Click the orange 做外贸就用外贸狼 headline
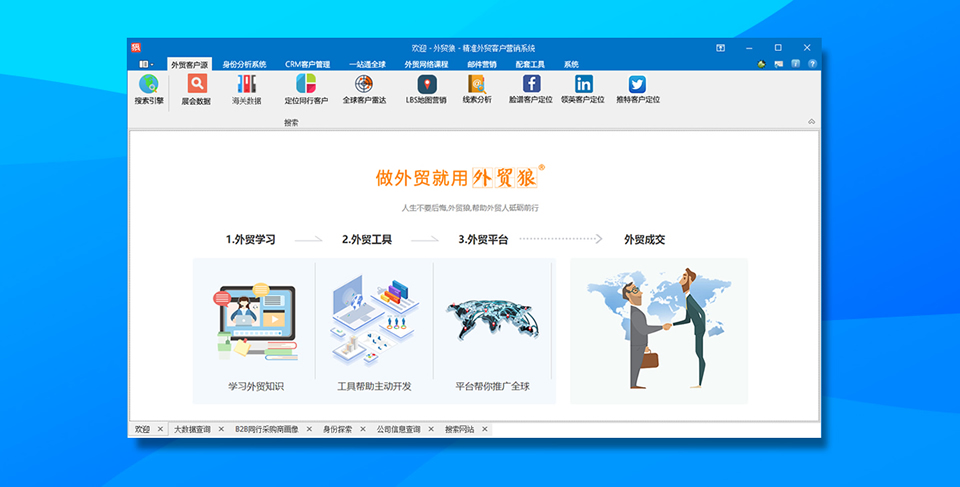Image resolution: width=960 pixels, height=487 pixels. point(459,177)
